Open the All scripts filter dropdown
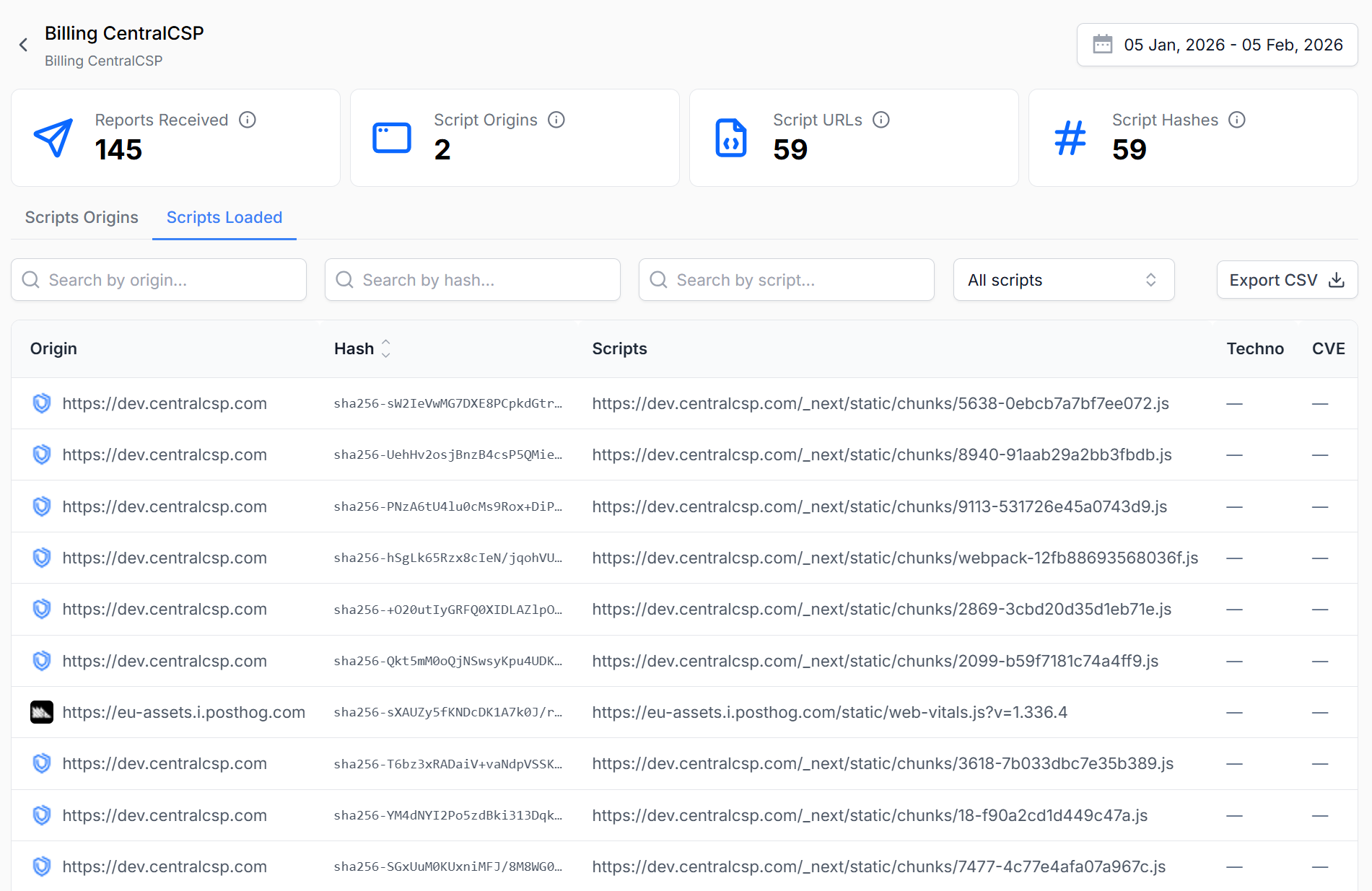 click(1063, 280)
